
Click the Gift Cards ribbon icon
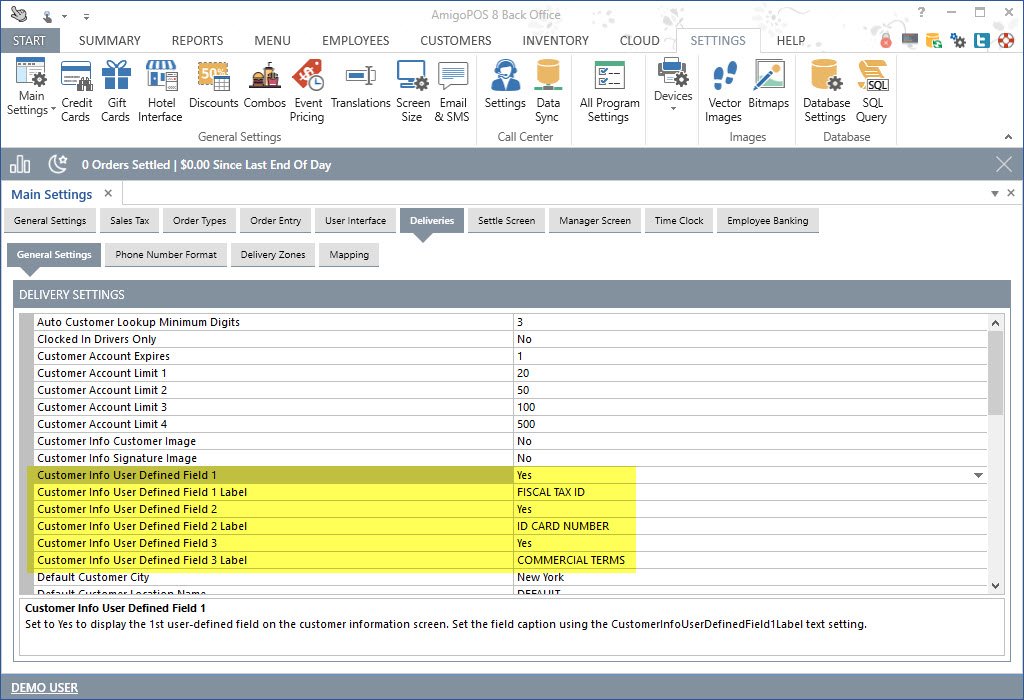[x=115, y=90]
